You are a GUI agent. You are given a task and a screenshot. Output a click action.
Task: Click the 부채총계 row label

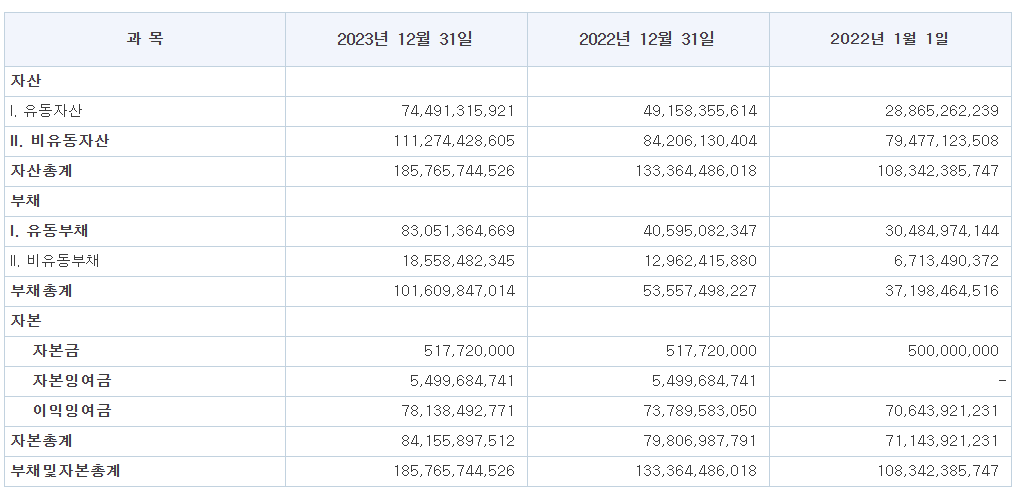pyautogui.click(x=42, y=291)
